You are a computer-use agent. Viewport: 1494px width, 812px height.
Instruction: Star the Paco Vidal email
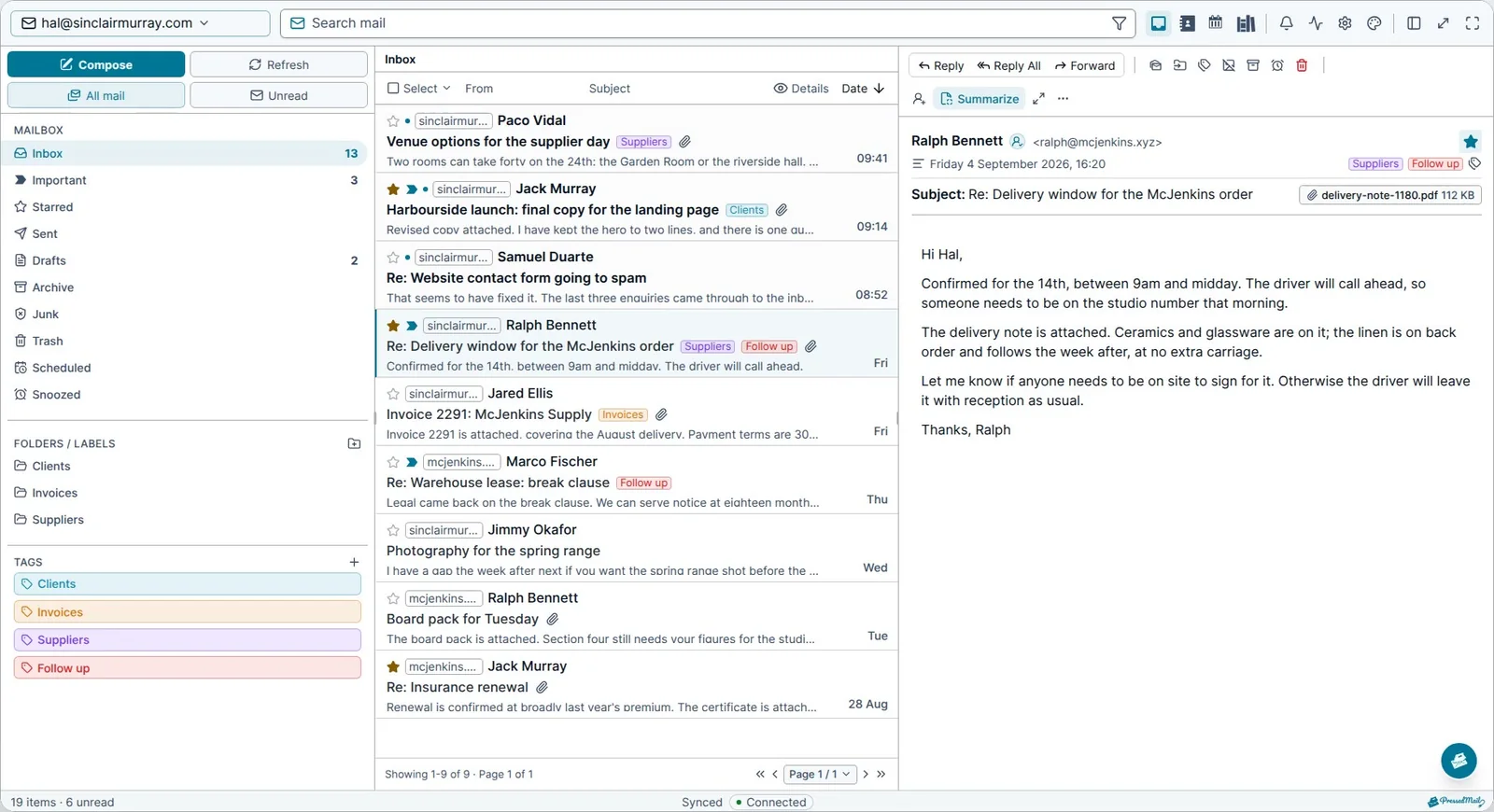[393, 121]
